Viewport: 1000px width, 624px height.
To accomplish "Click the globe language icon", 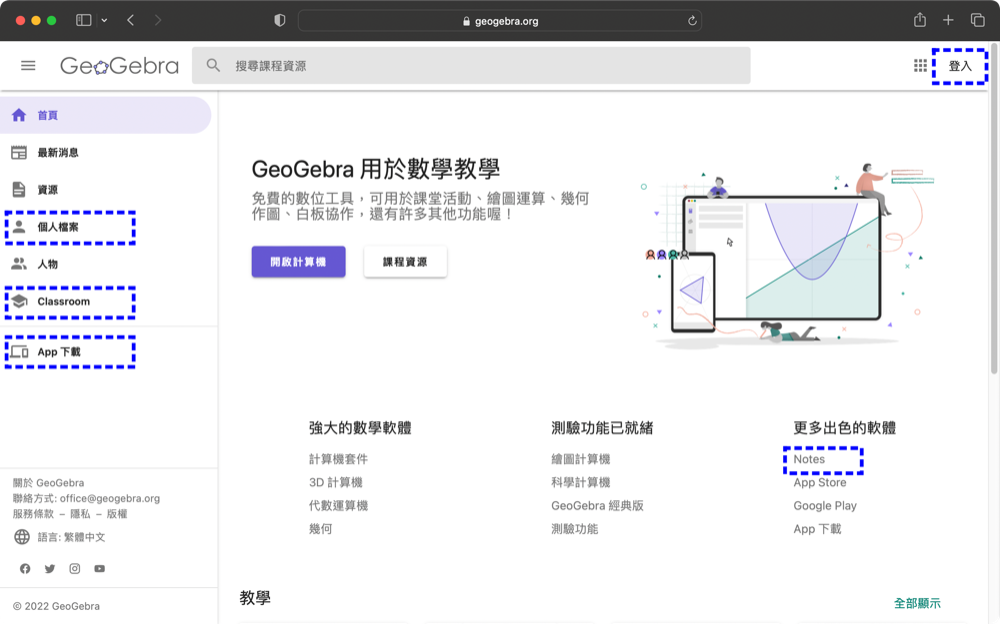I will pyautogui.click(x=22, y=537).
